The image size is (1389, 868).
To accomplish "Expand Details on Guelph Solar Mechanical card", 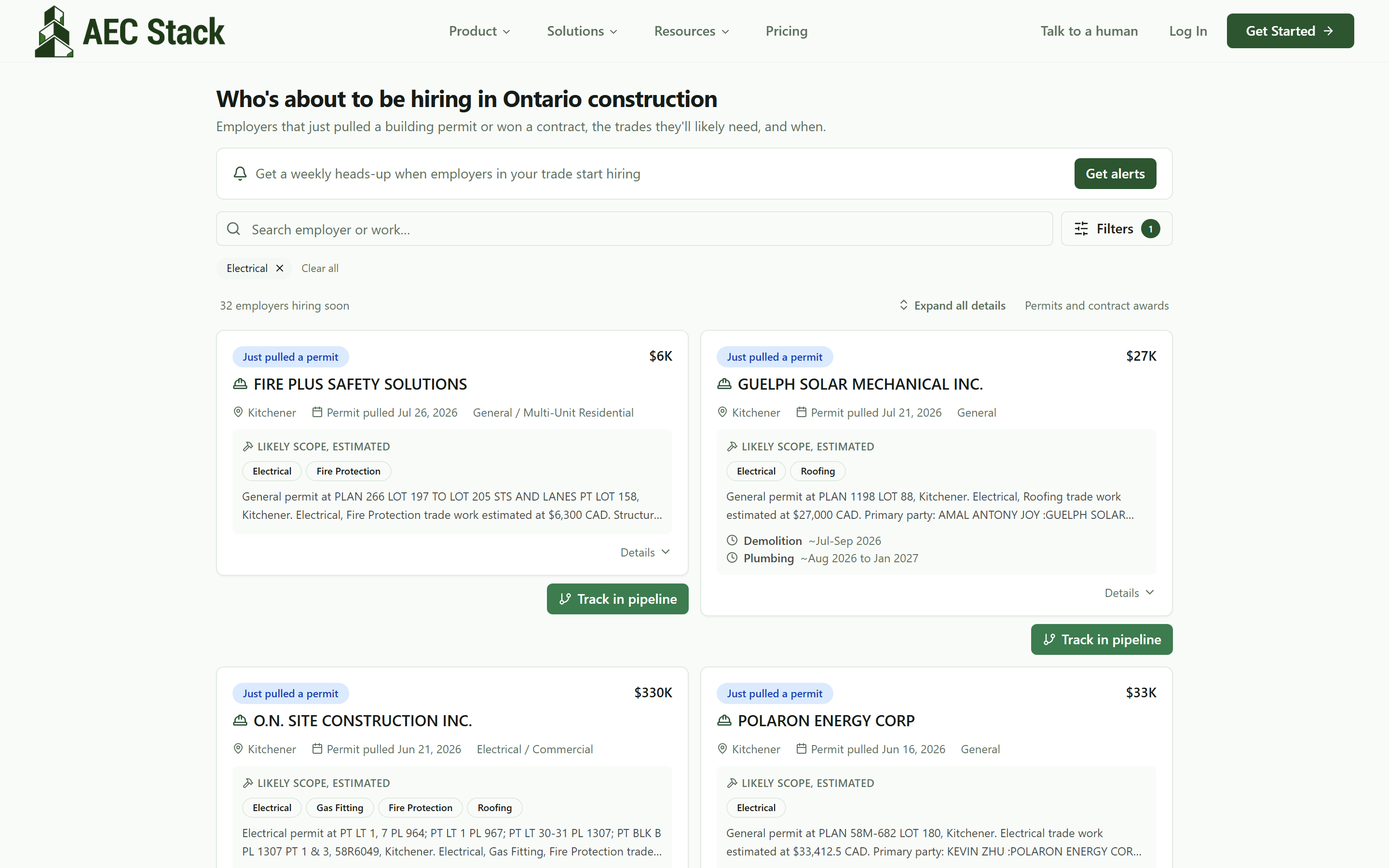I will [x=1130, y=593].
